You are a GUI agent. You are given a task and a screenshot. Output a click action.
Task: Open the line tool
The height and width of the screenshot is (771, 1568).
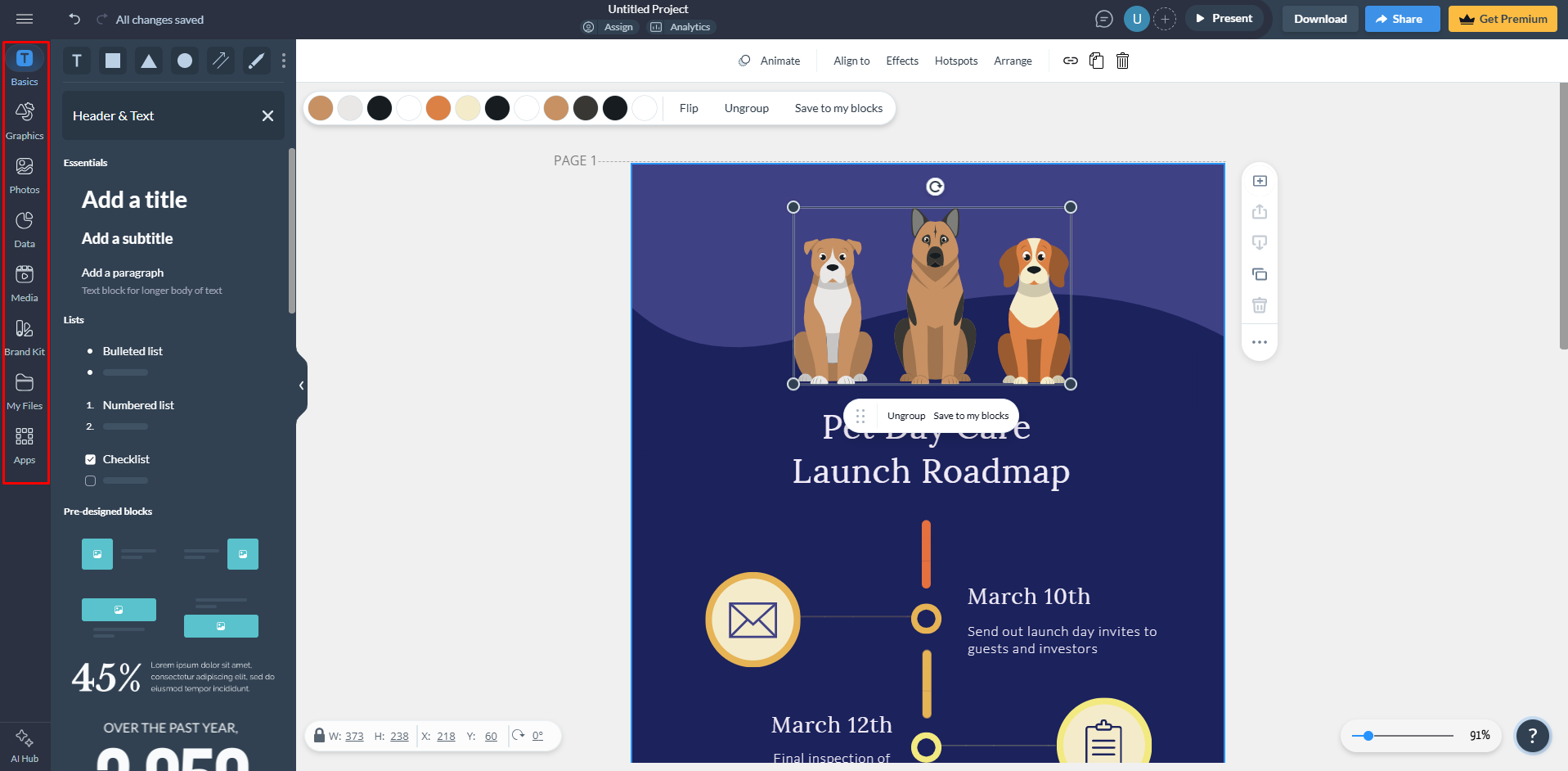pyautogui.click(x=220, y=60)
